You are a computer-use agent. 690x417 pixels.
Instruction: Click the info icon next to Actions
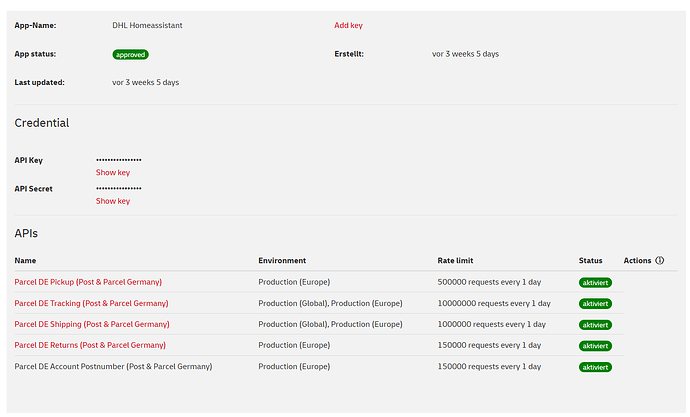point(659,261)
